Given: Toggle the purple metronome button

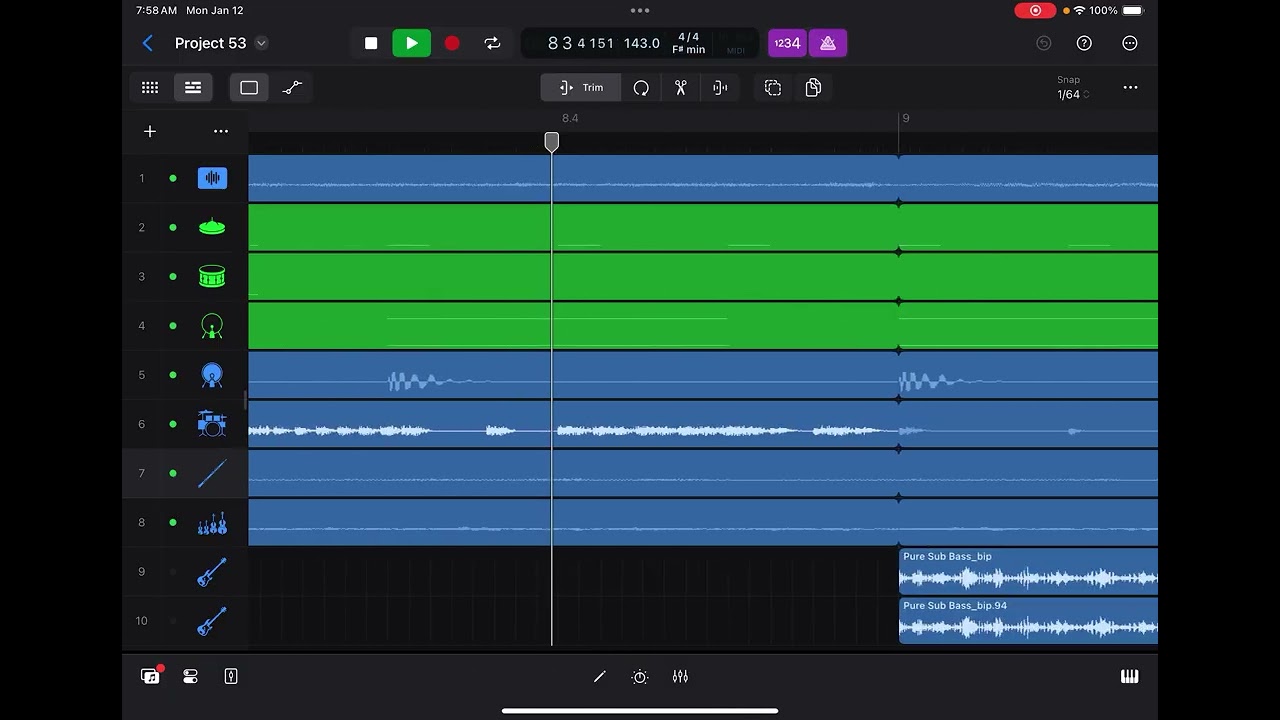Looking at the screenshot, I should tap(828, 43).
